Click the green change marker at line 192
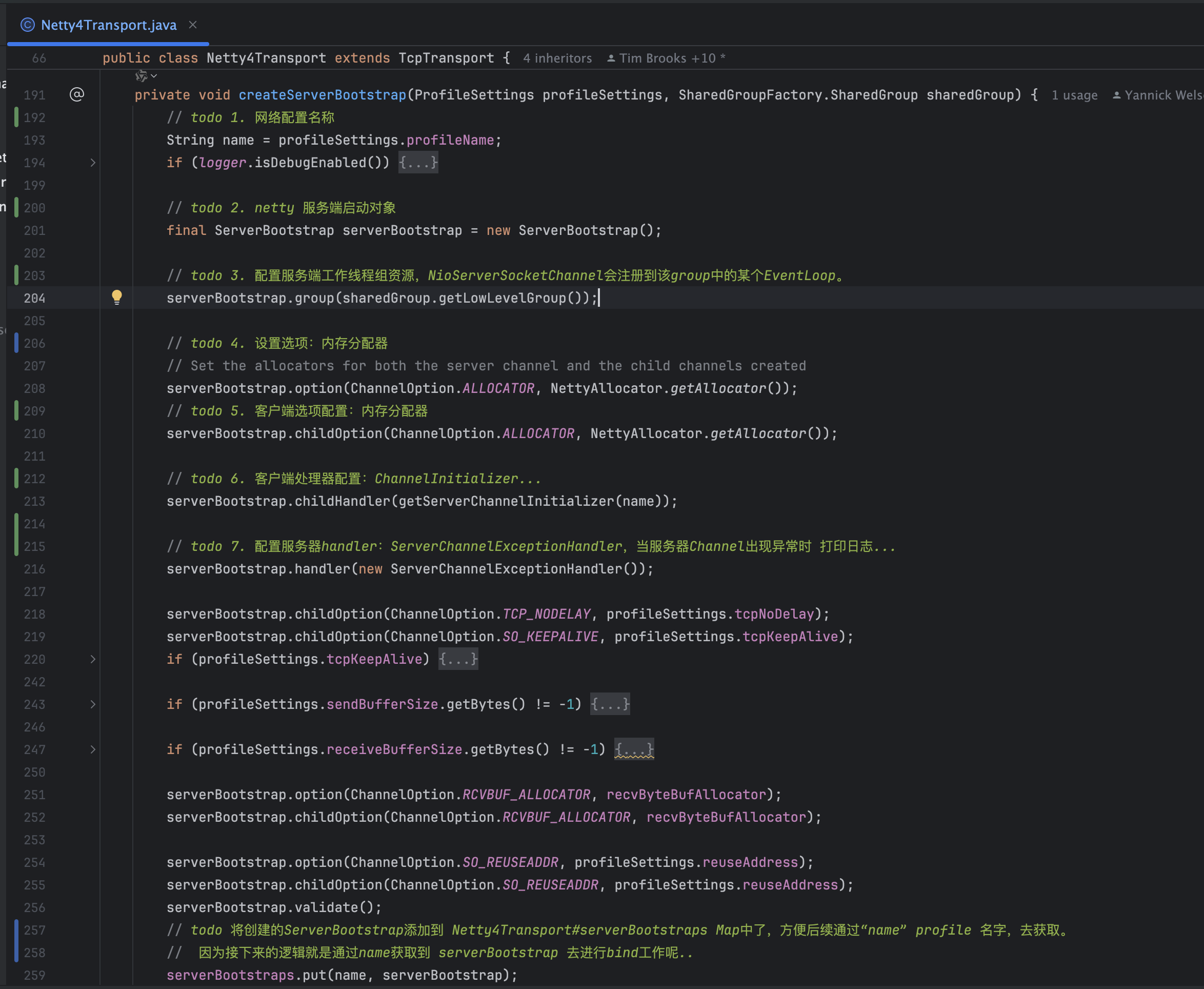 click(16, 117)
